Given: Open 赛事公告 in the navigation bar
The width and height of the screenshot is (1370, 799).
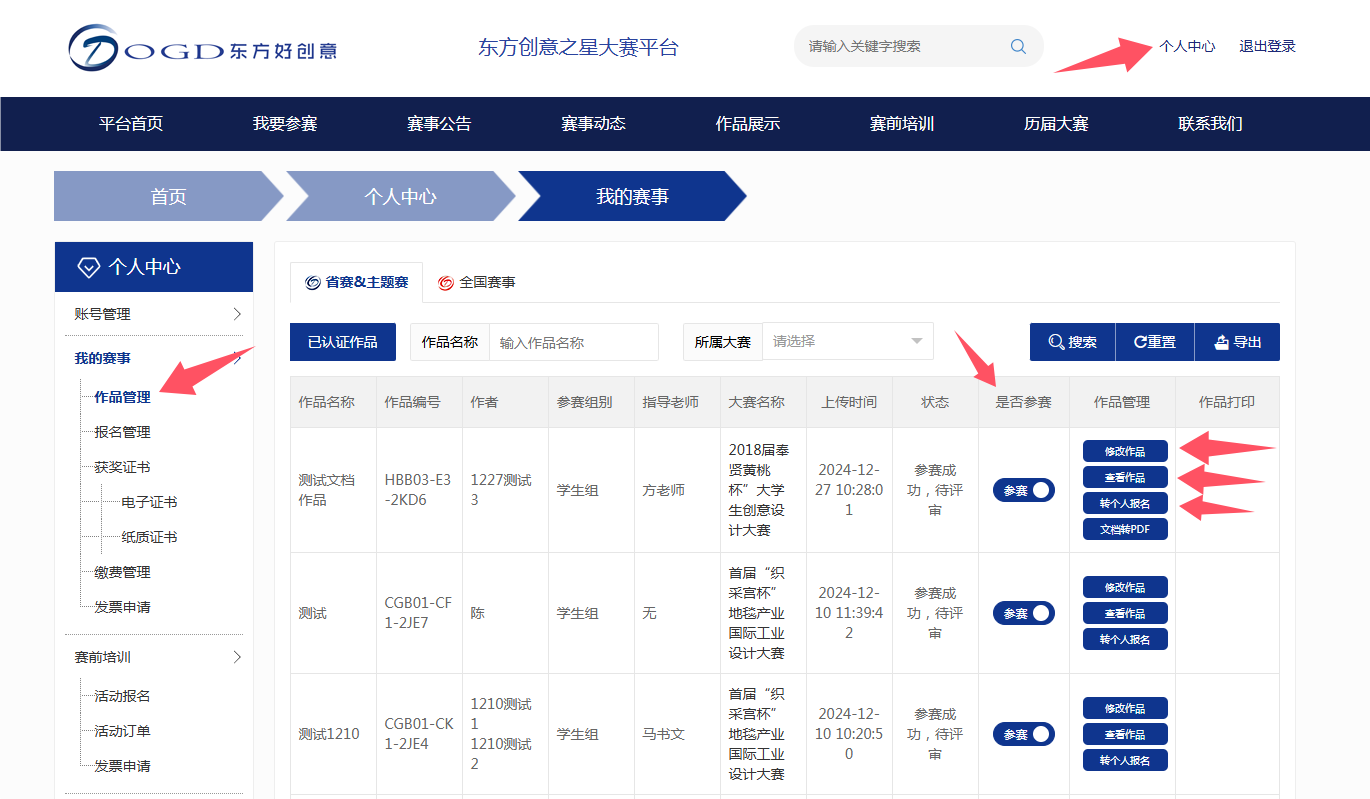Looking at the screenshot, I should pyautogui.click(x=439, y=124).
